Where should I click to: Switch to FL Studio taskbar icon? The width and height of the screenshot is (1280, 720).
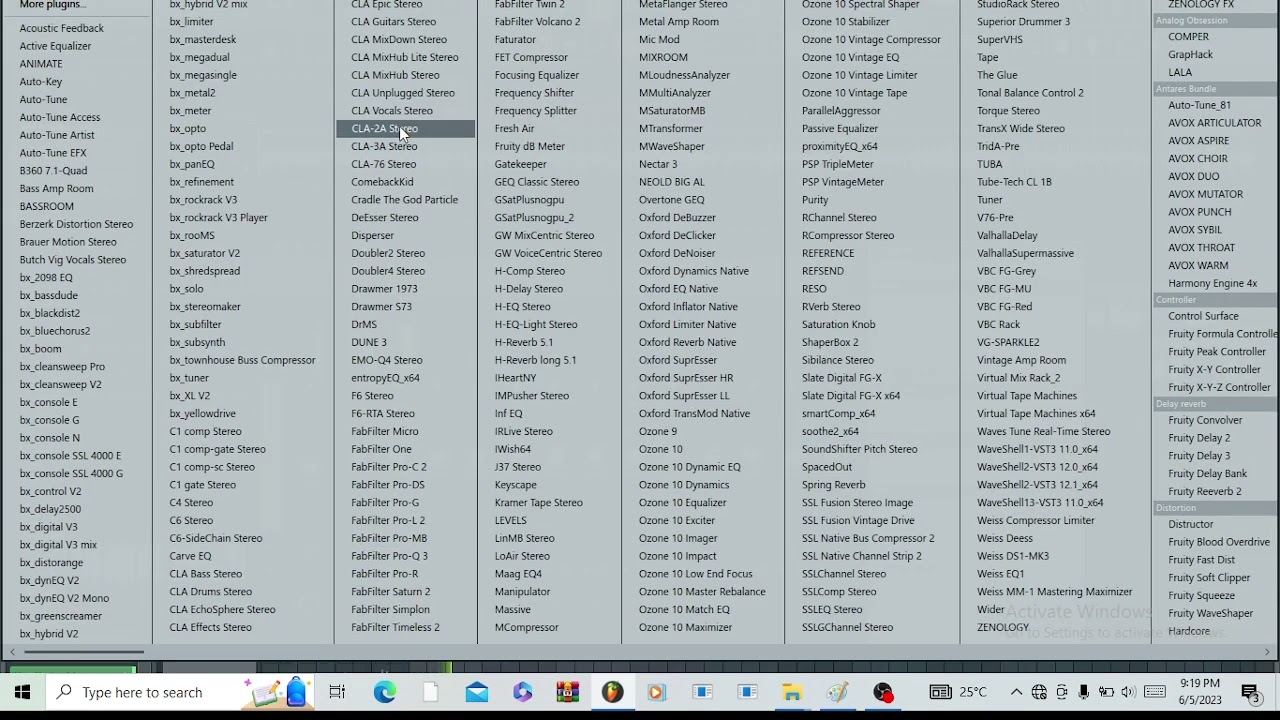612,692
